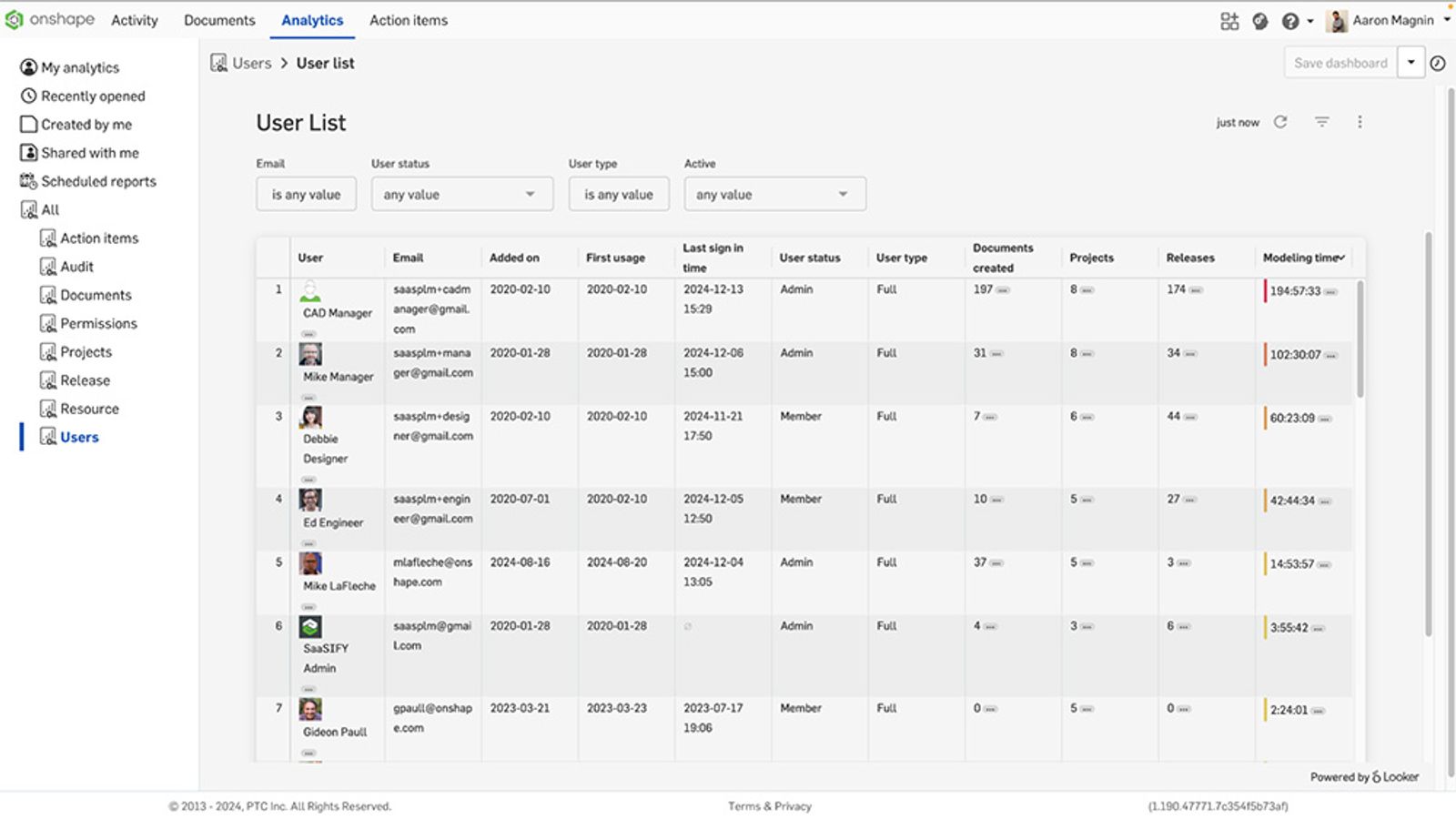Refresh the User List data
The height and width of the screenshot is (820, 1456).
[x=1281, y=121]
